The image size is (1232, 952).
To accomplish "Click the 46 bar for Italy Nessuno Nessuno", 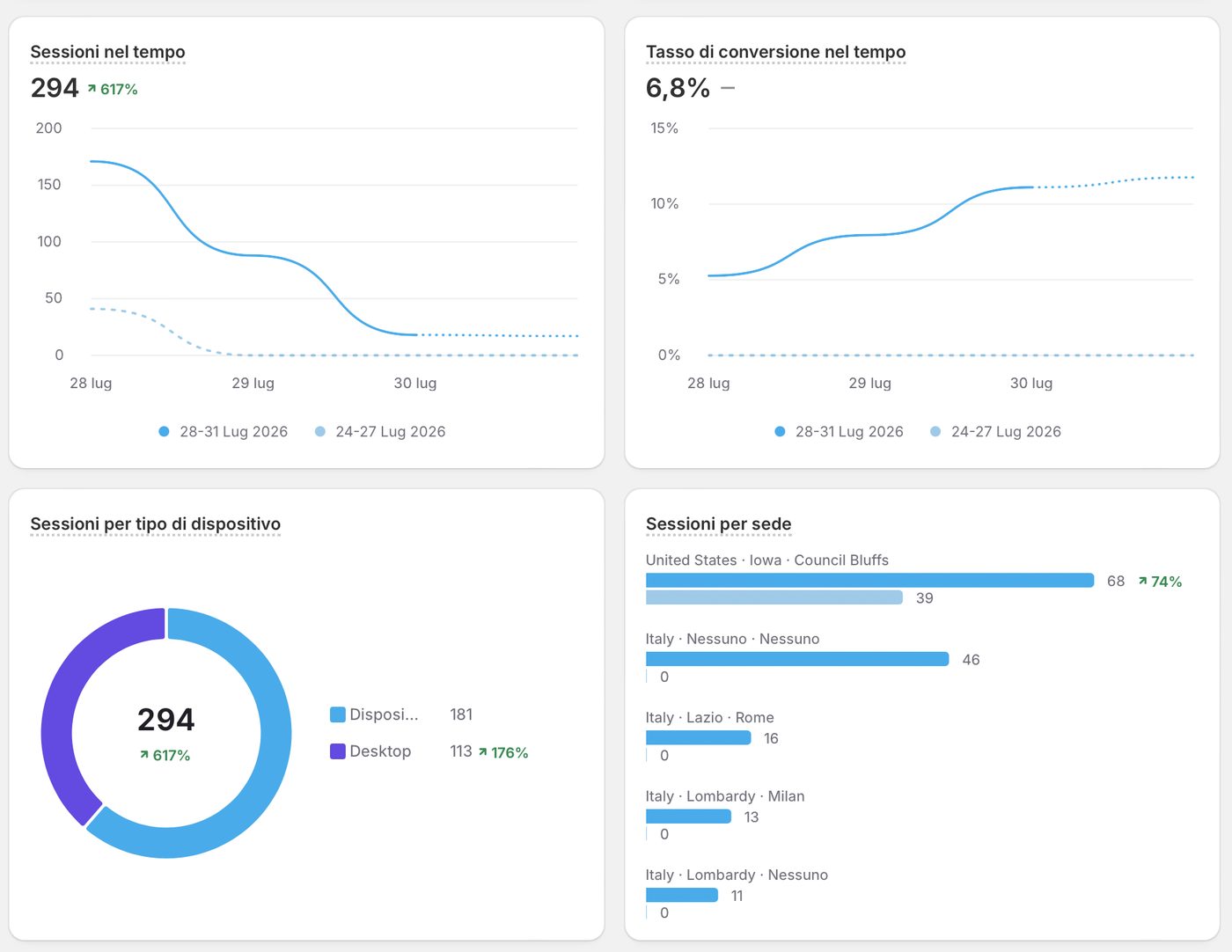I will tap(797, 659).
